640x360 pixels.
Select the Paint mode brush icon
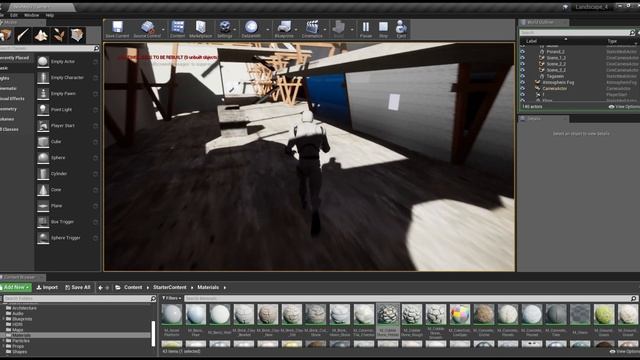pyautogui.click(x=23, y=35)
